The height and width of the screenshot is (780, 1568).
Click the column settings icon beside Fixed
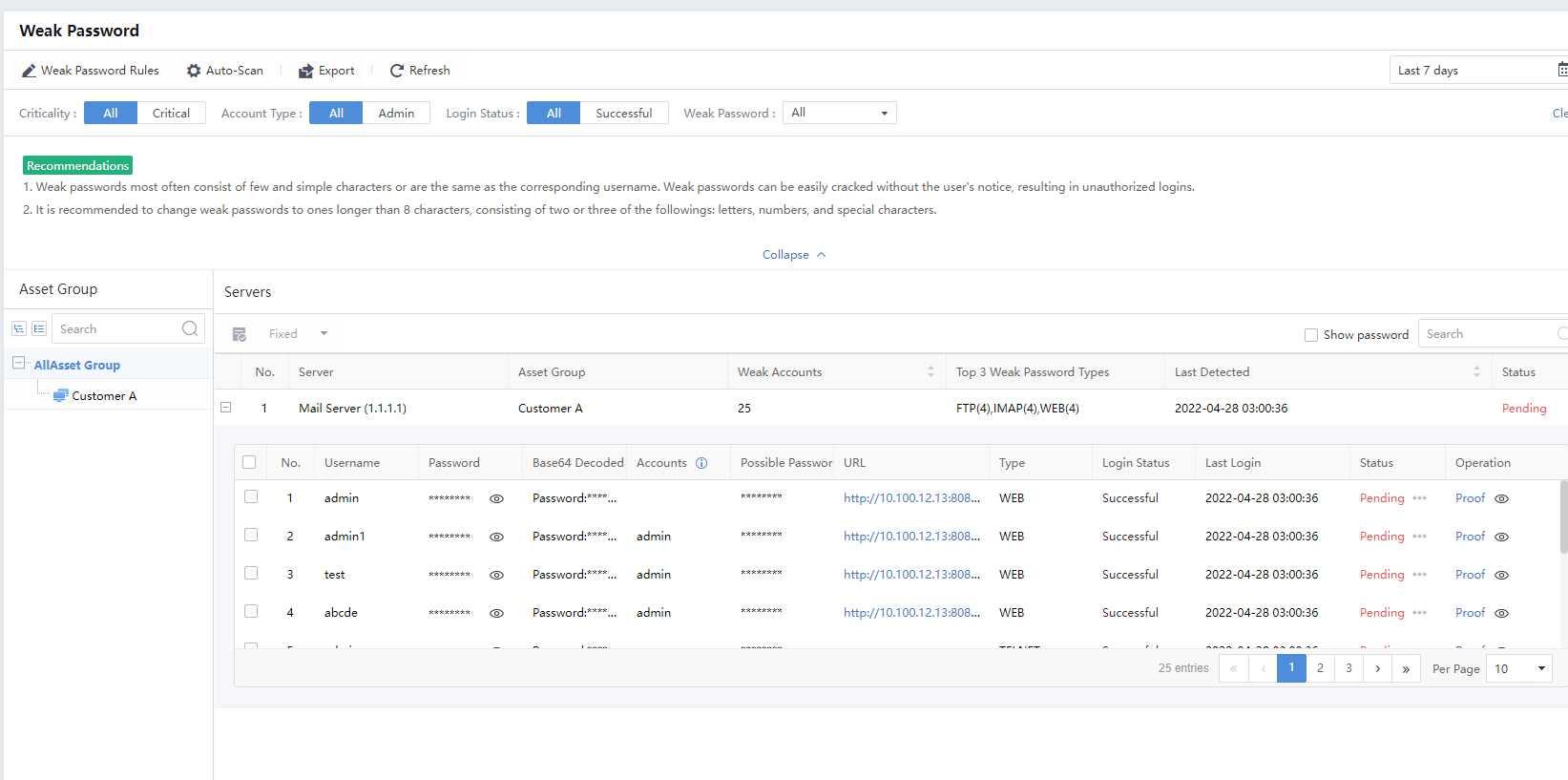pyautogui.click(x=240, y=334)
